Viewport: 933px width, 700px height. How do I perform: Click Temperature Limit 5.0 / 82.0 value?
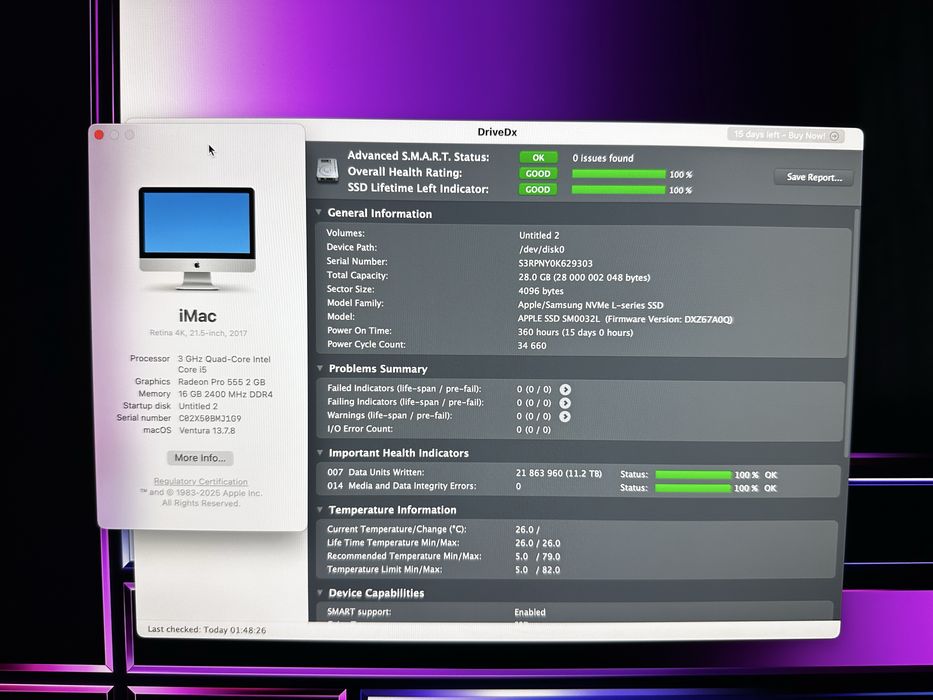(x=537, y=570)
